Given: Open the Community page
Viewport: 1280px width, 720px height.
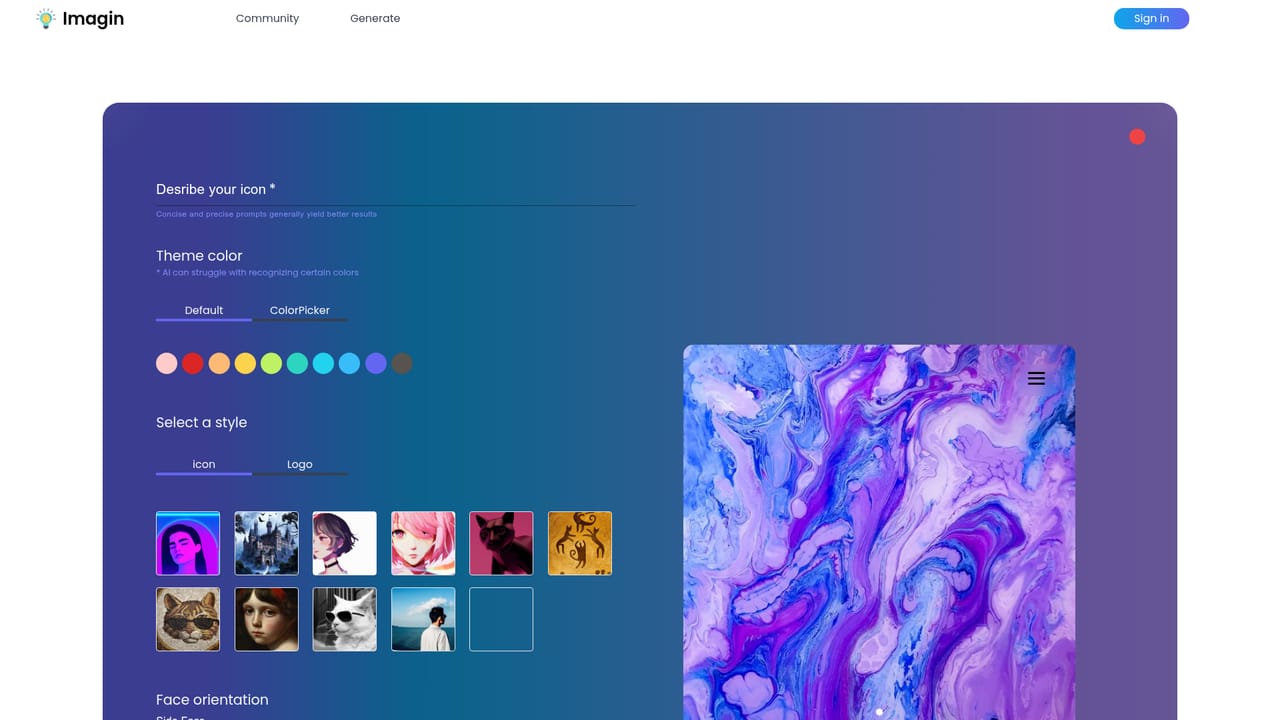Looking at the screenshot, I should (267, 18).
